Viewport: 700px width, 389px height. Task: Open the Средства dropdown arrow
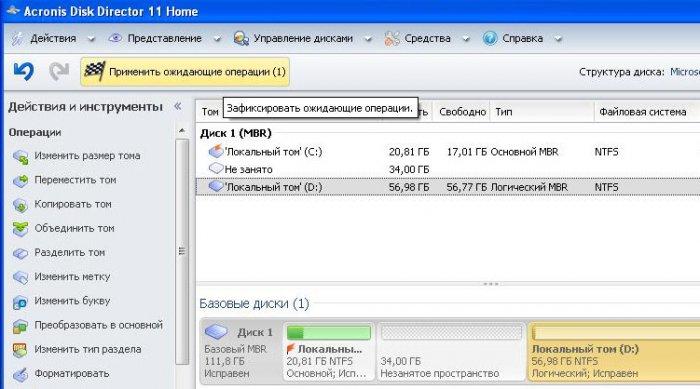pyautogui.click(x=466, y=39)
